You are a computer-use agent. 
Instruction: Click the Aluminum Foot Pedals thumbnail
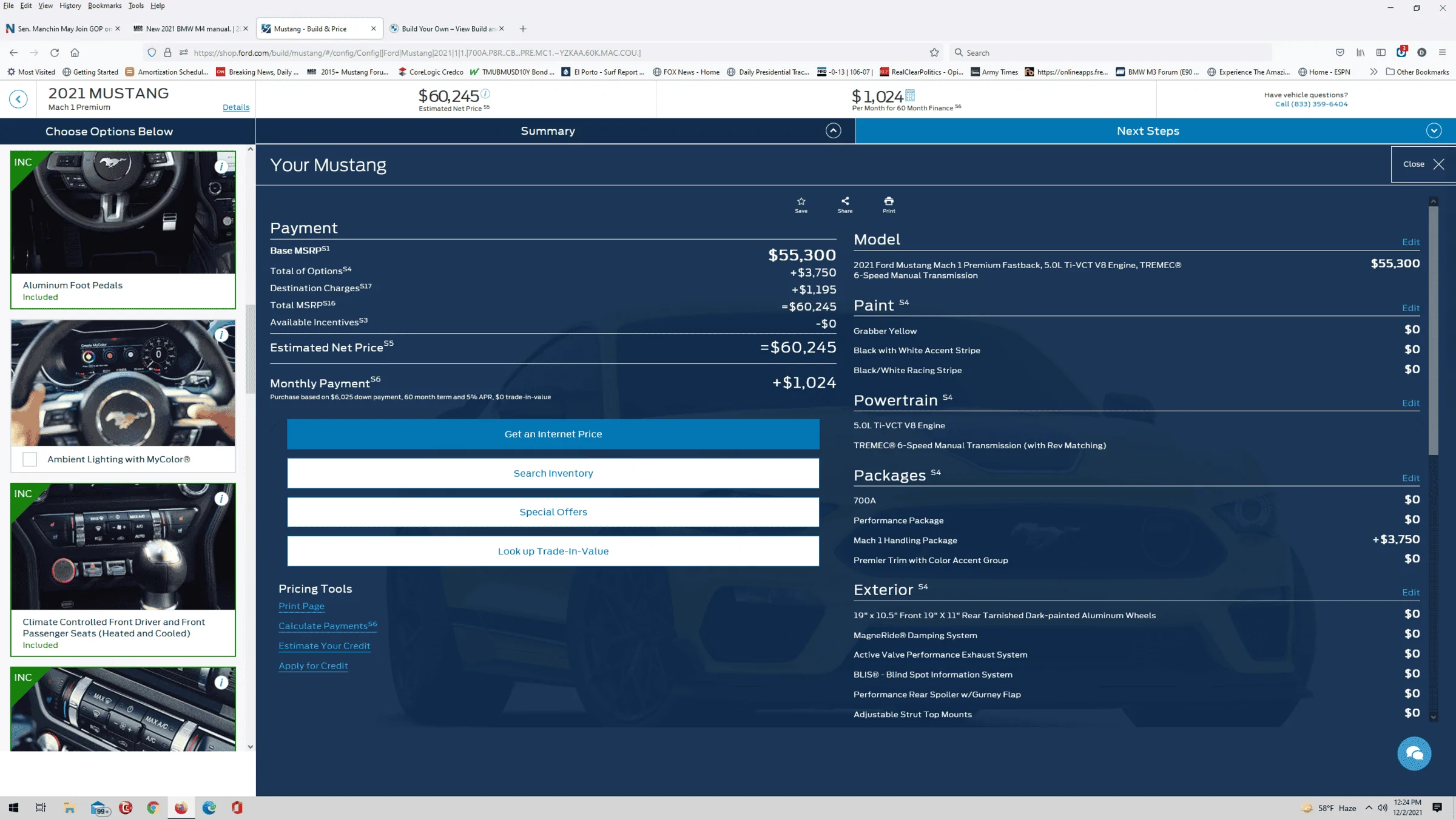point(123,212)
